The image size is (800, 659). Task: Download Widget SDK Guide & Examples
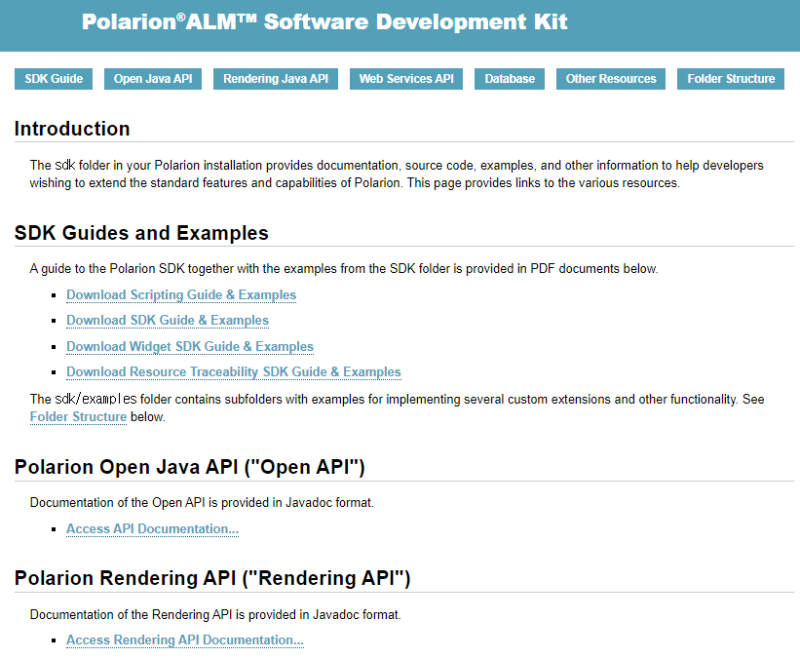[x=190, y=347]
